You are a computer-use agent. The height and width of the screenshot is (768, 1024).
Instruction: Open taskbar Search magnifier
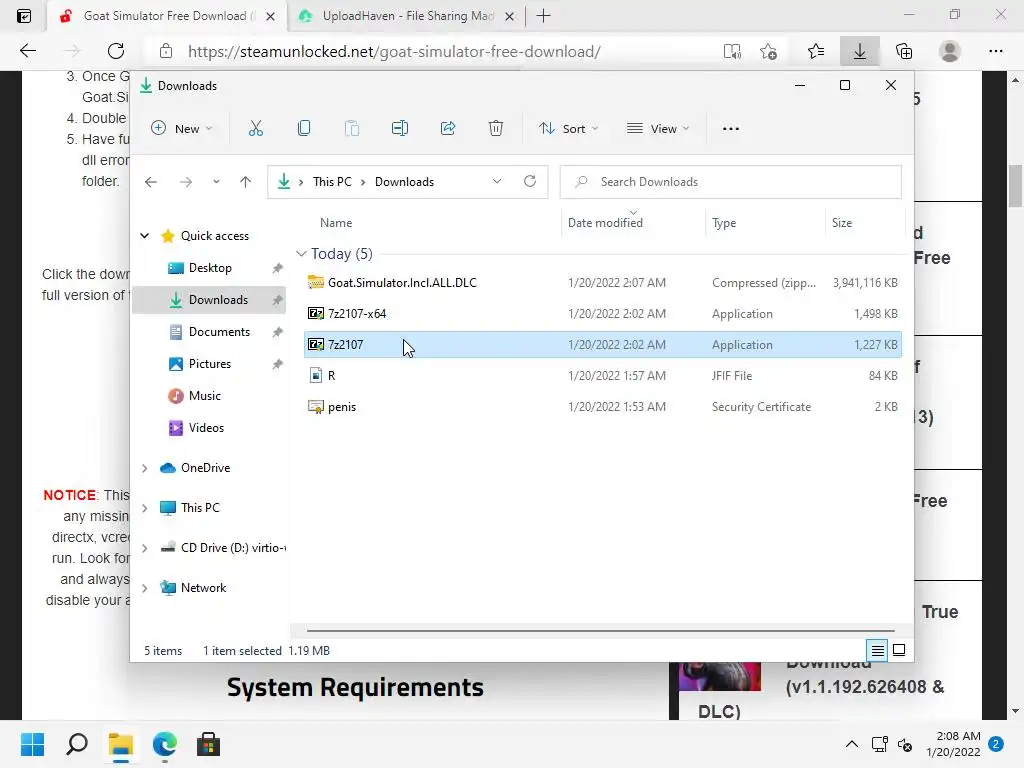[x=76, y=744]
